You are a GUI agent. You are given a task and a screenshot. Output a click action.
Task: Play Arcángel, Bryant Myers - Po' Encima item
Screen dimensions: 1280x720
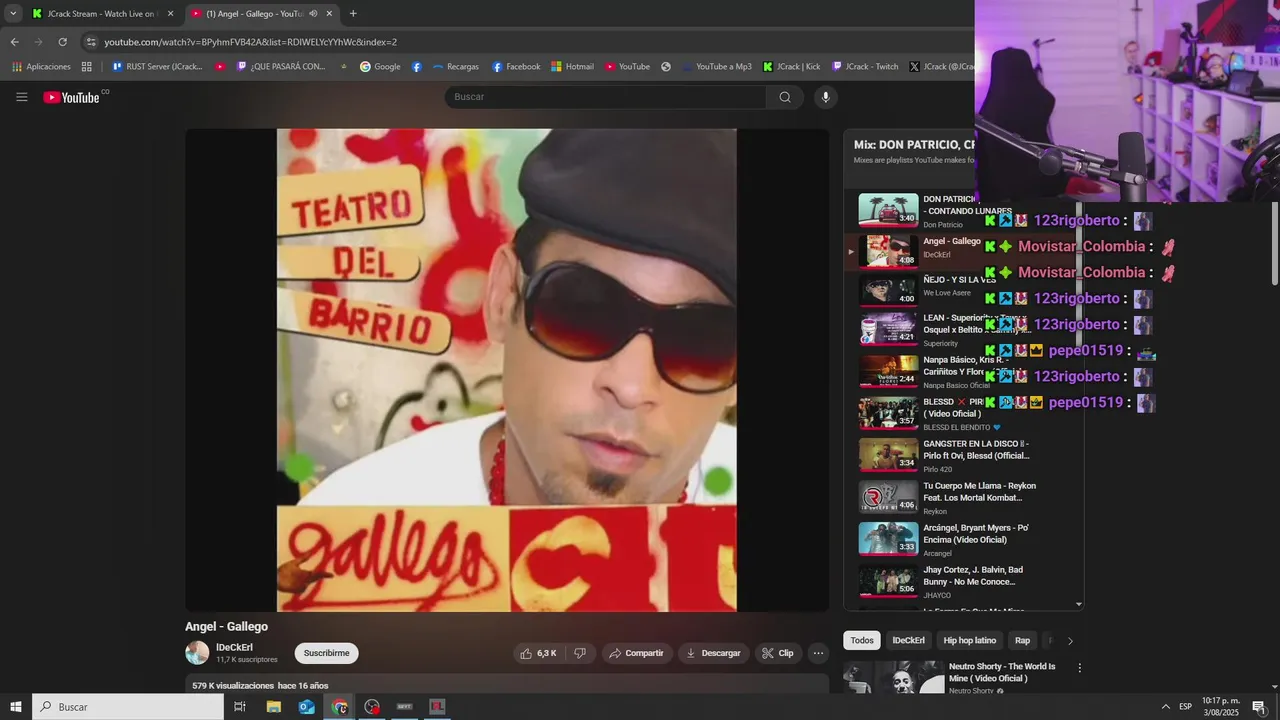pos(964,539)
